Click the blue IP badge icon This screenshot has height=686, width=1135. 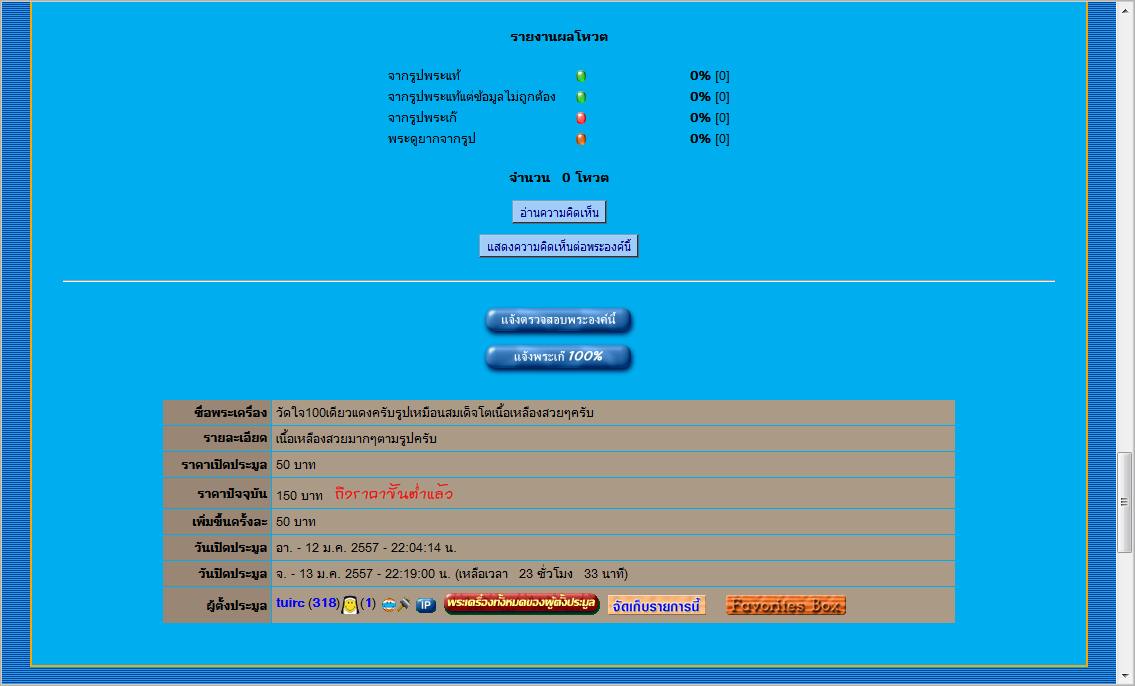425,605
